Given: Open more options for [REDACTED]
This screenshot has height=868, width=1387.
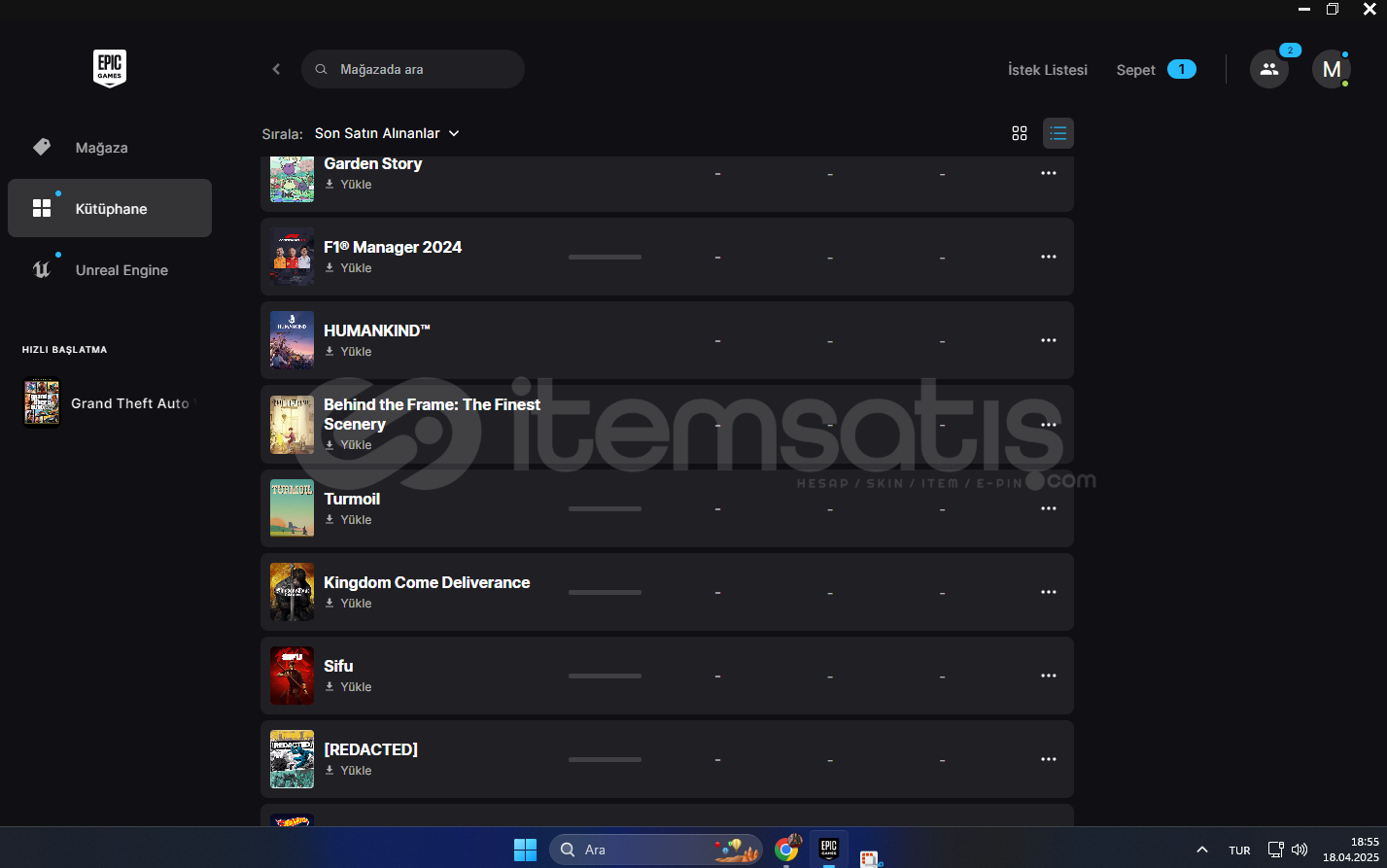Looking at the screenshot, I should click(x=1049, y=759).
